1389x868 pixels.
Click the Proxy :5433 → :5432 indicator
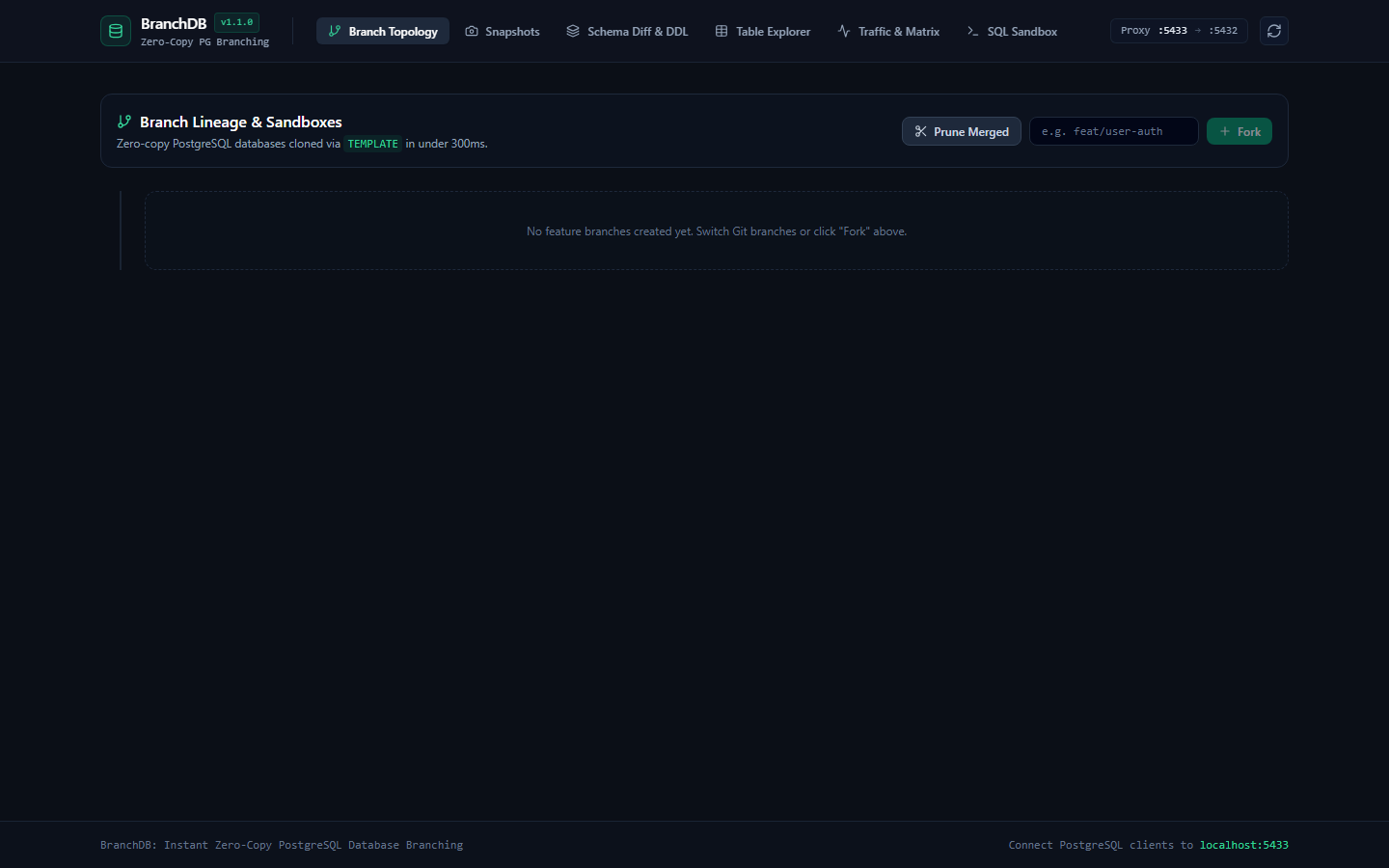pyautogui.click(x=1179, y=31)
